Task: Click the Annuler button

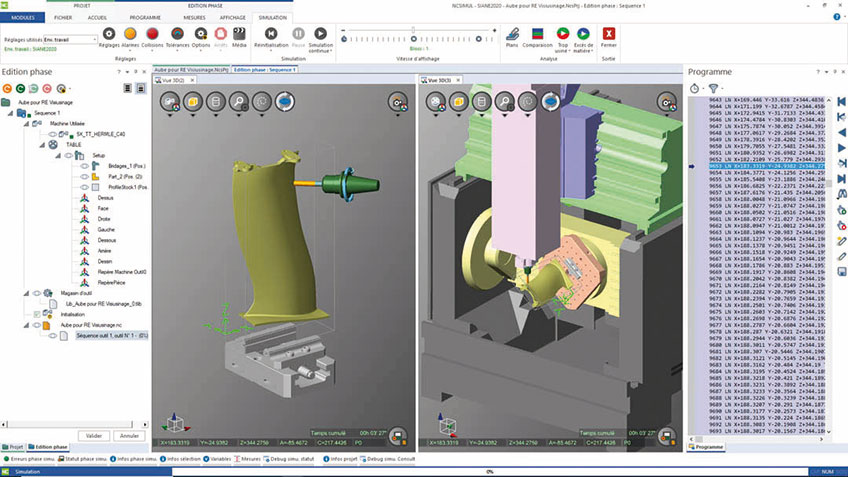Action: click(x=129, y=436)
